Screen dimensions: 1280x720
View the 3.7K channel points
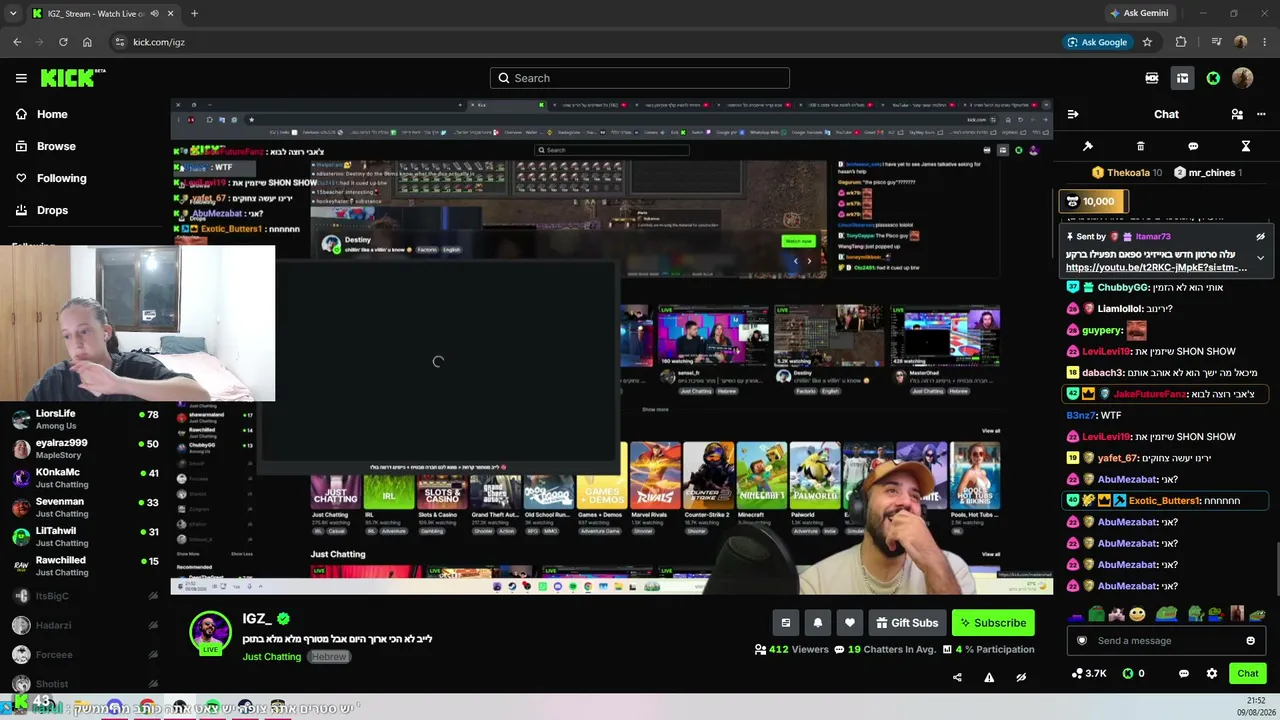coord(1089,673)
